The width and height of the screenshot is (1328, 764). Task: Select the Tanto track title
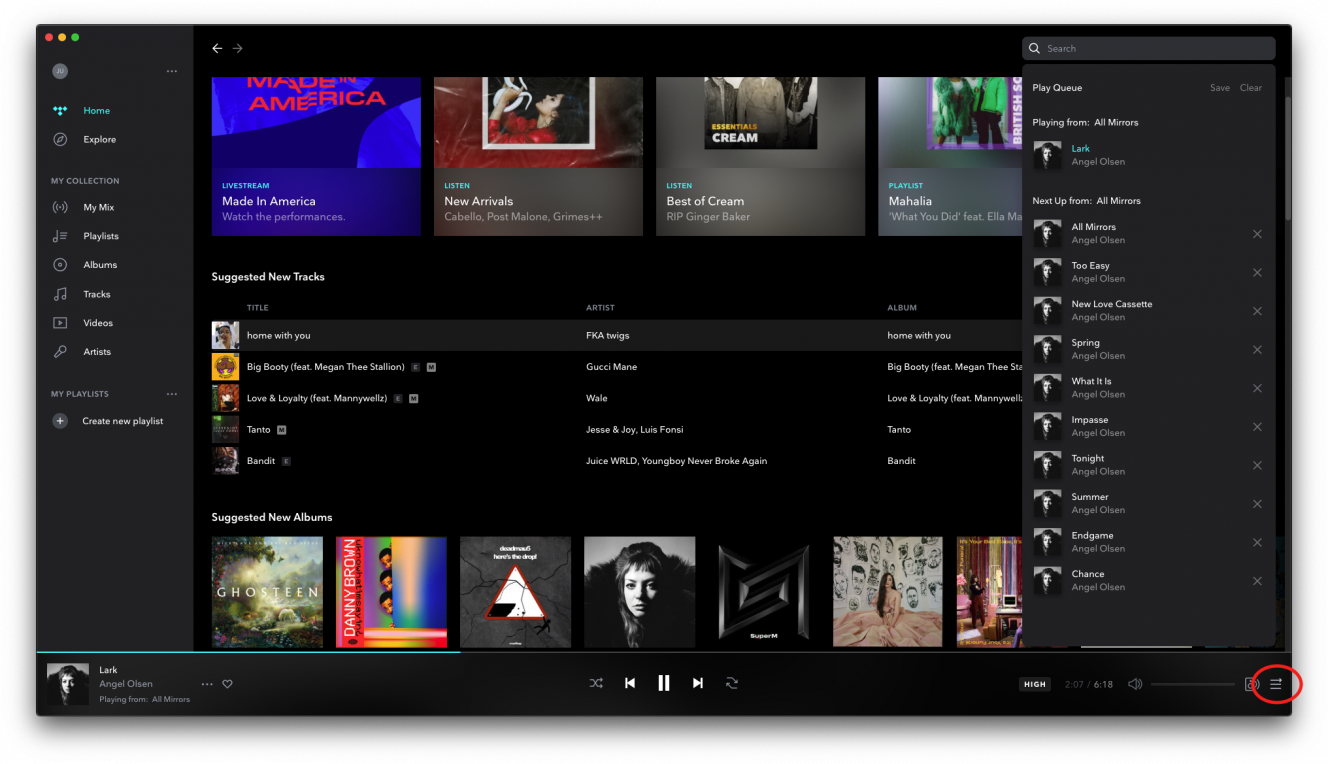pos(259,430)
